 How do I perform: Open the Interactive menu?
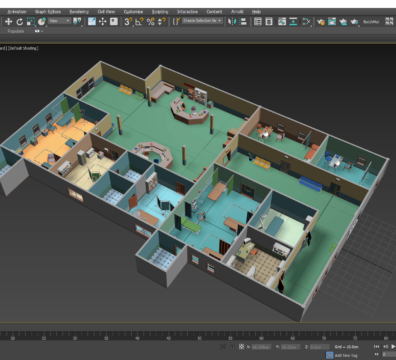[x=187, y=12]
